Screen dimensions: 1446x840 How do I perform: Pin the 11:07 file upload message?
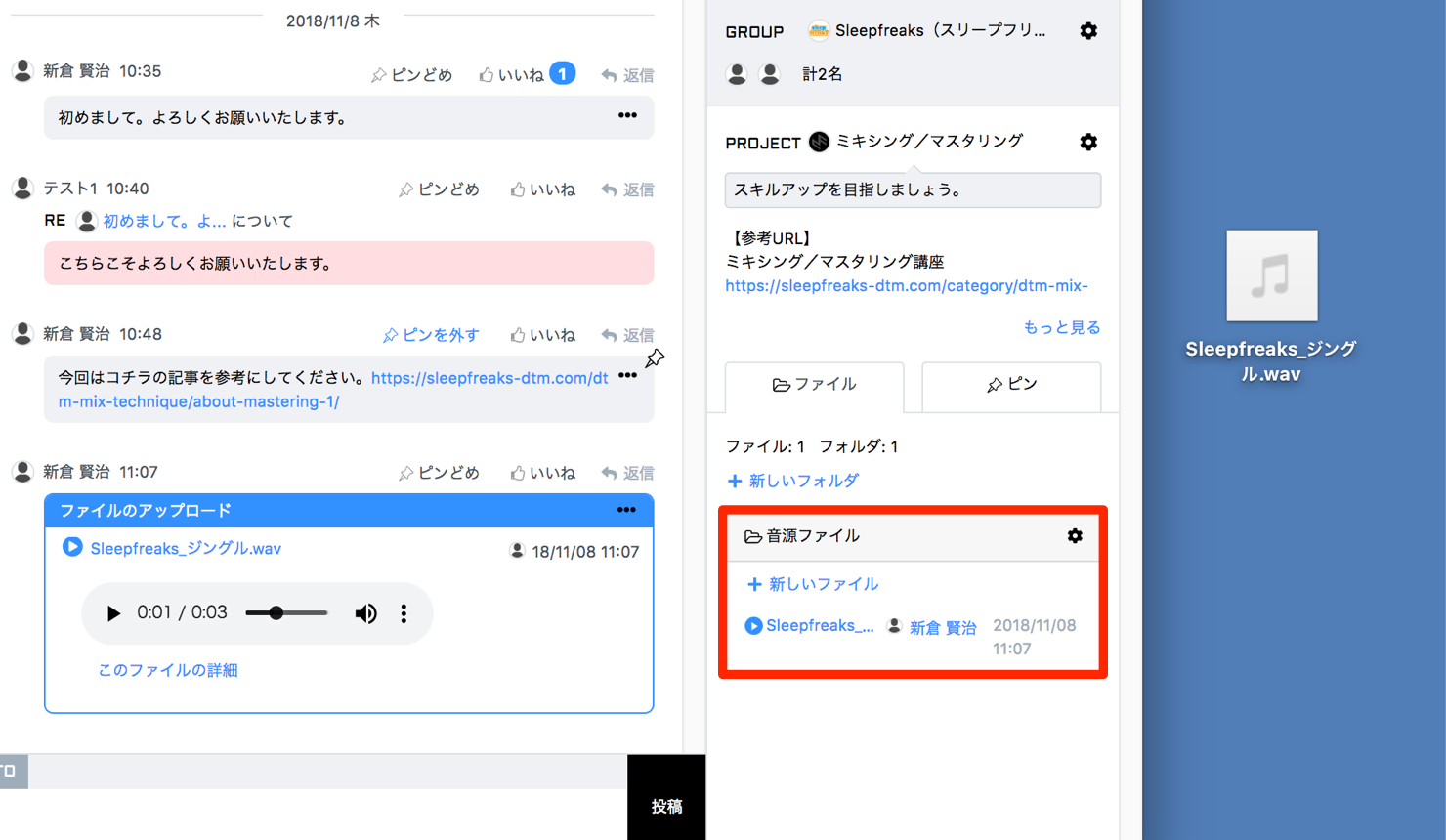(439, 473)
